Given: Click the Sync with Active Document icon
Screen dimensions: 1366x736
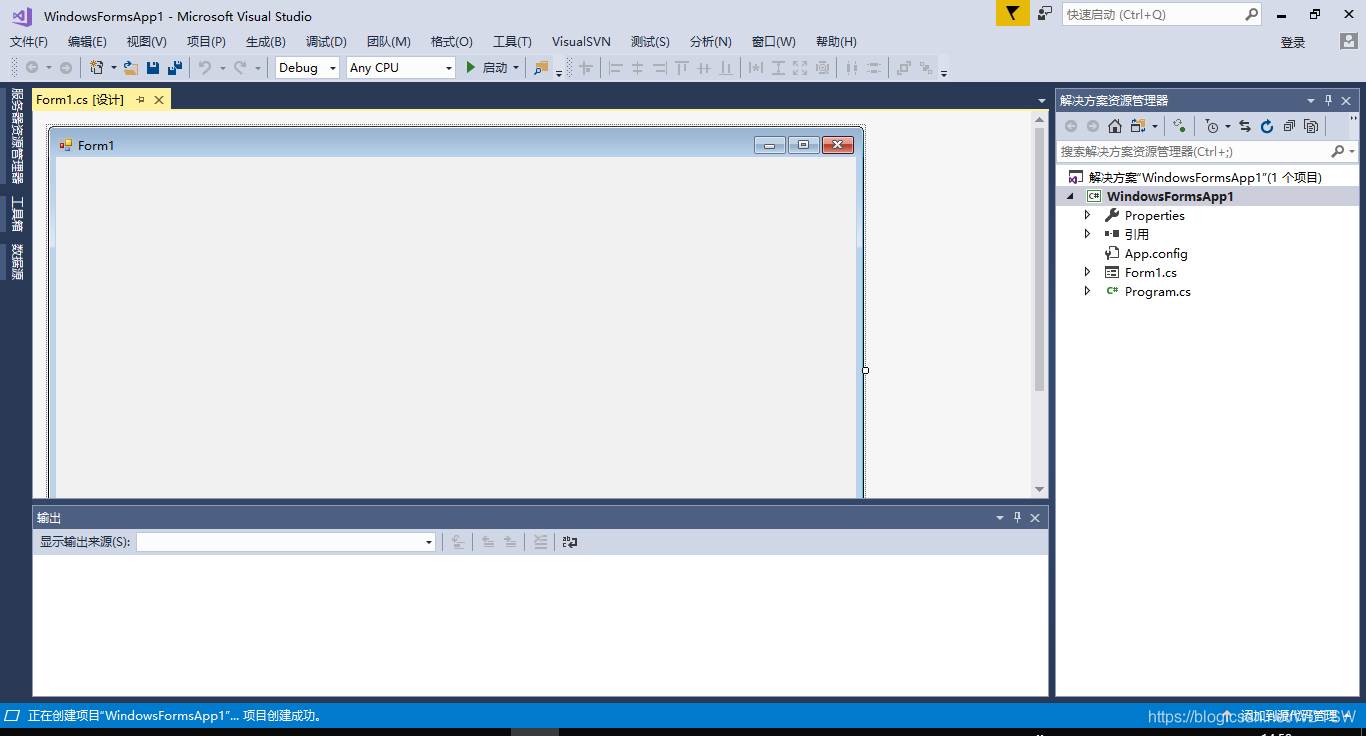Looking at the screenshot, I should tap(1245, 126).
